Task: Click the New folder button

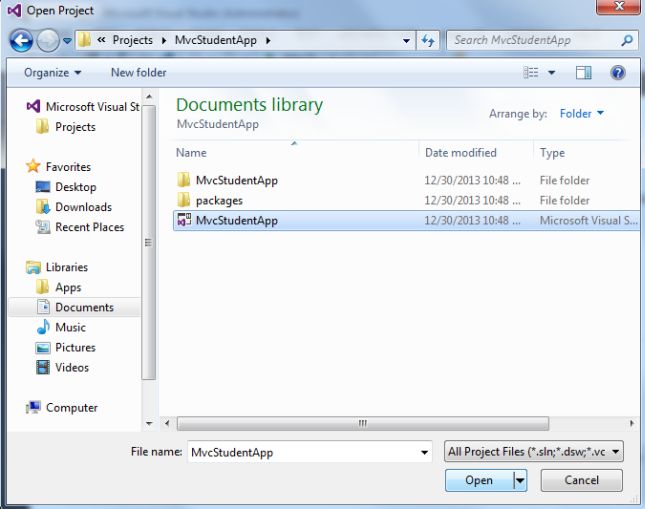Action: [x=139, y=73]
